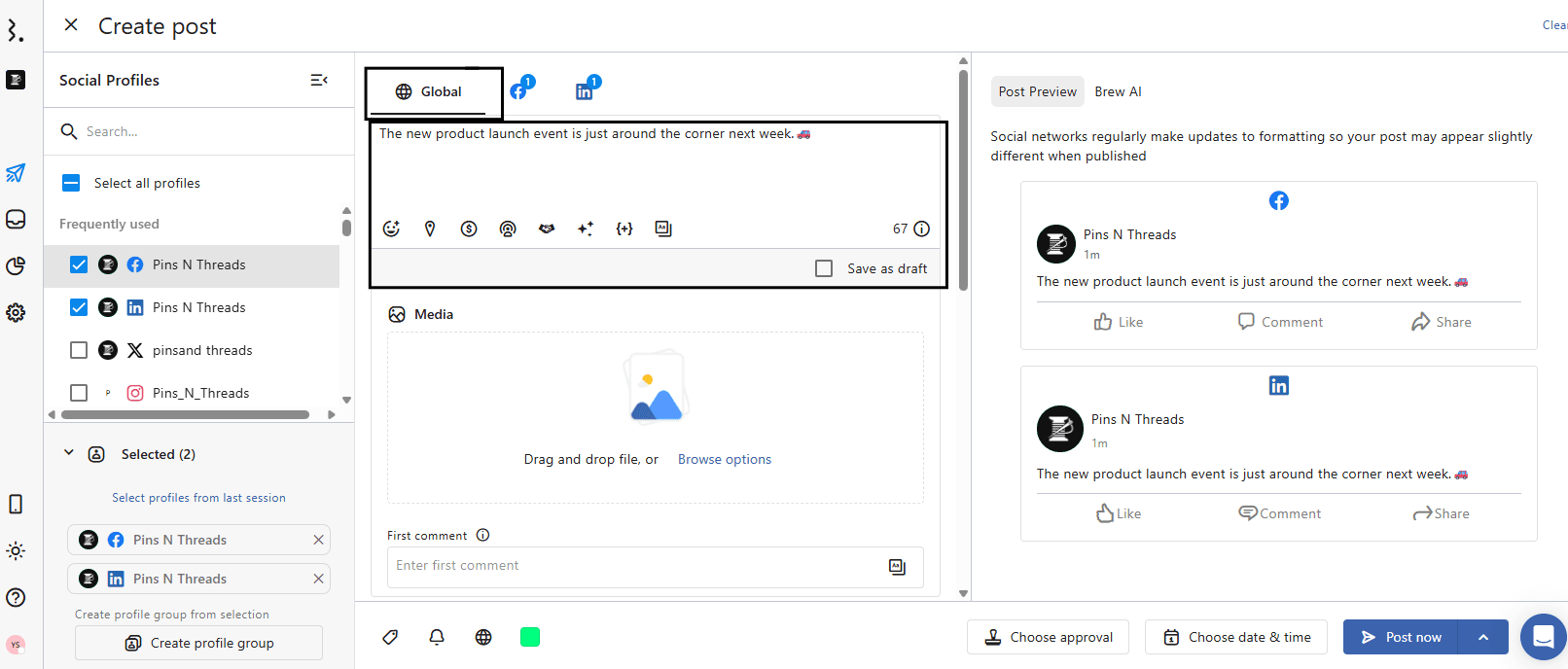Image resolution: width=1568 pixels, height=669 pixels.
Task: Click the Browse options link
Action: tap(724, 459)
